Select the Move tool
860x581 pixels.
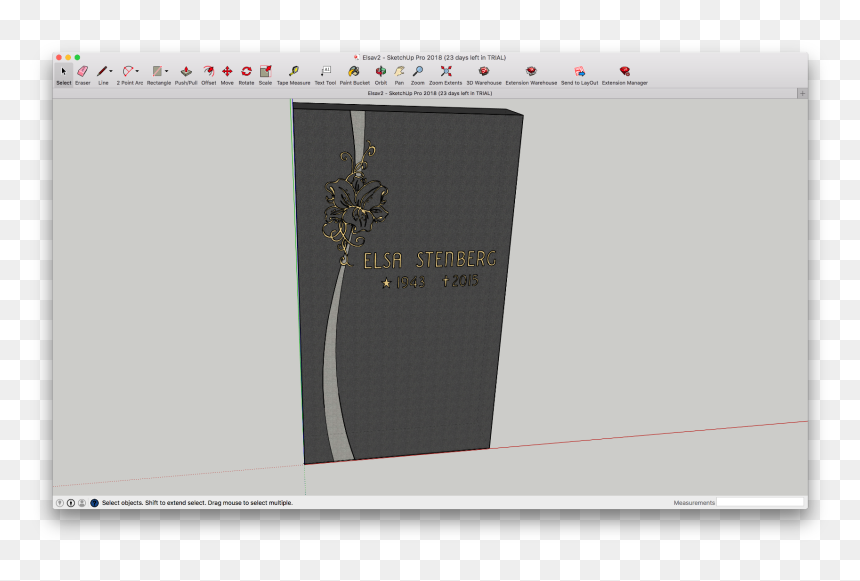227,75
